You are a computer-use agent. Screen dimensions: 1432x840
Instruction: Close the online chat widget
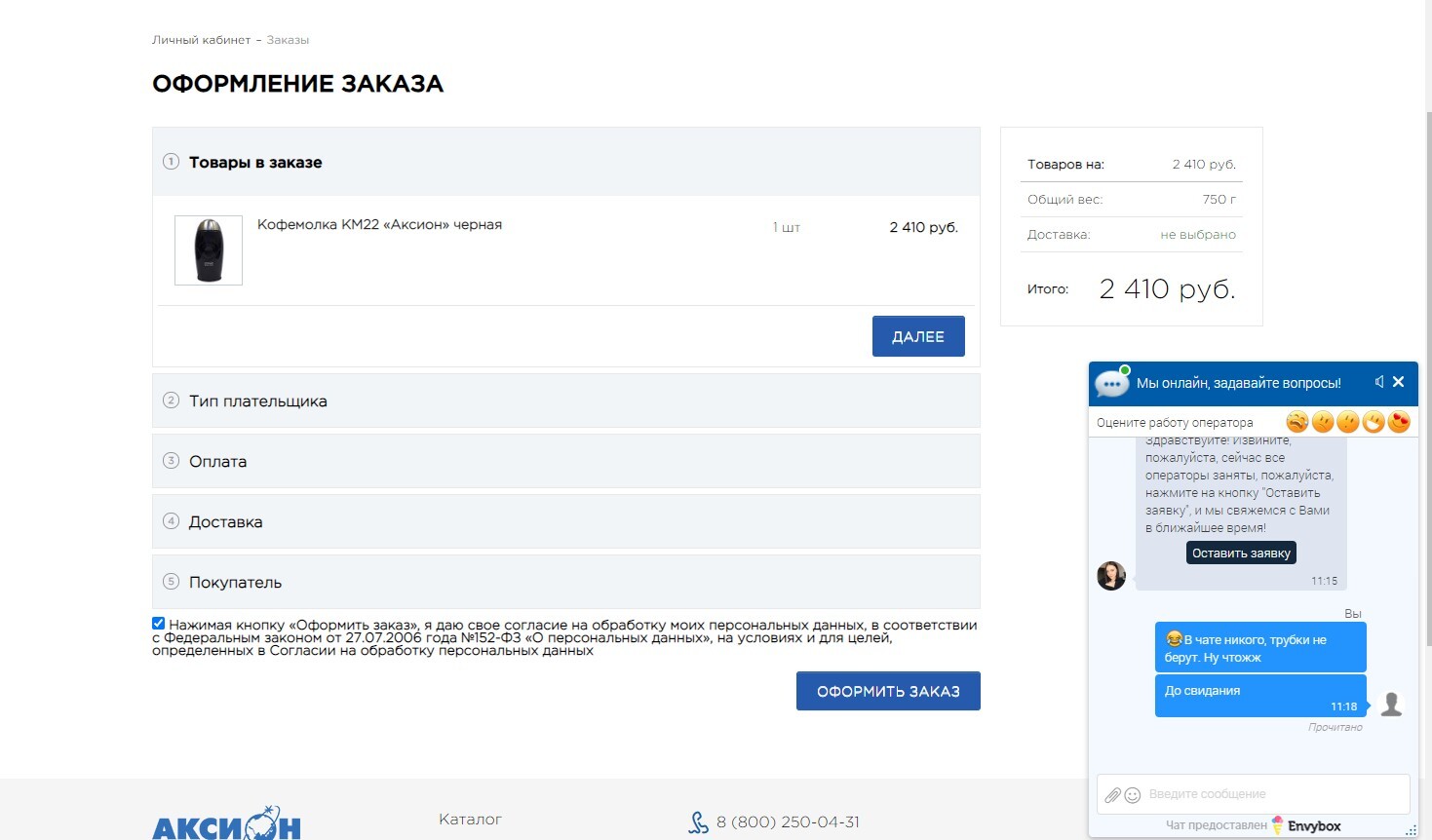coord(1399,382)
